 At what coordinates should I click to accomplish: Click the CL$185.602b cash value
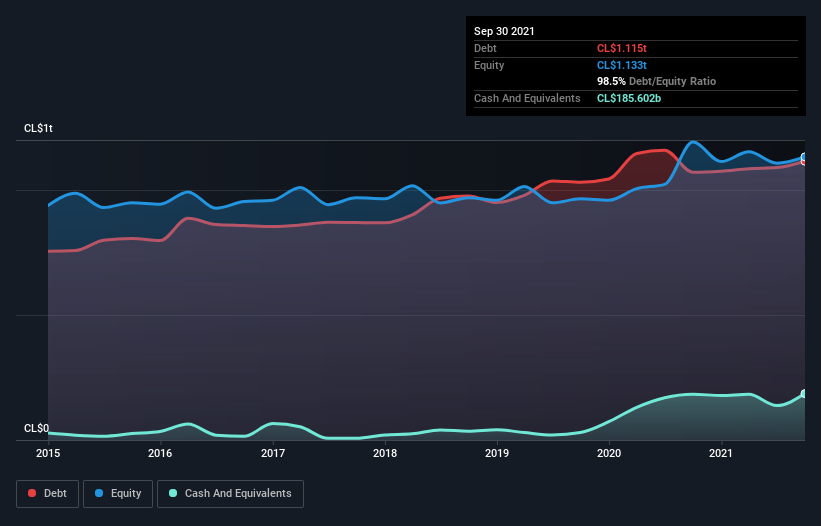click(x=629, y=98)
